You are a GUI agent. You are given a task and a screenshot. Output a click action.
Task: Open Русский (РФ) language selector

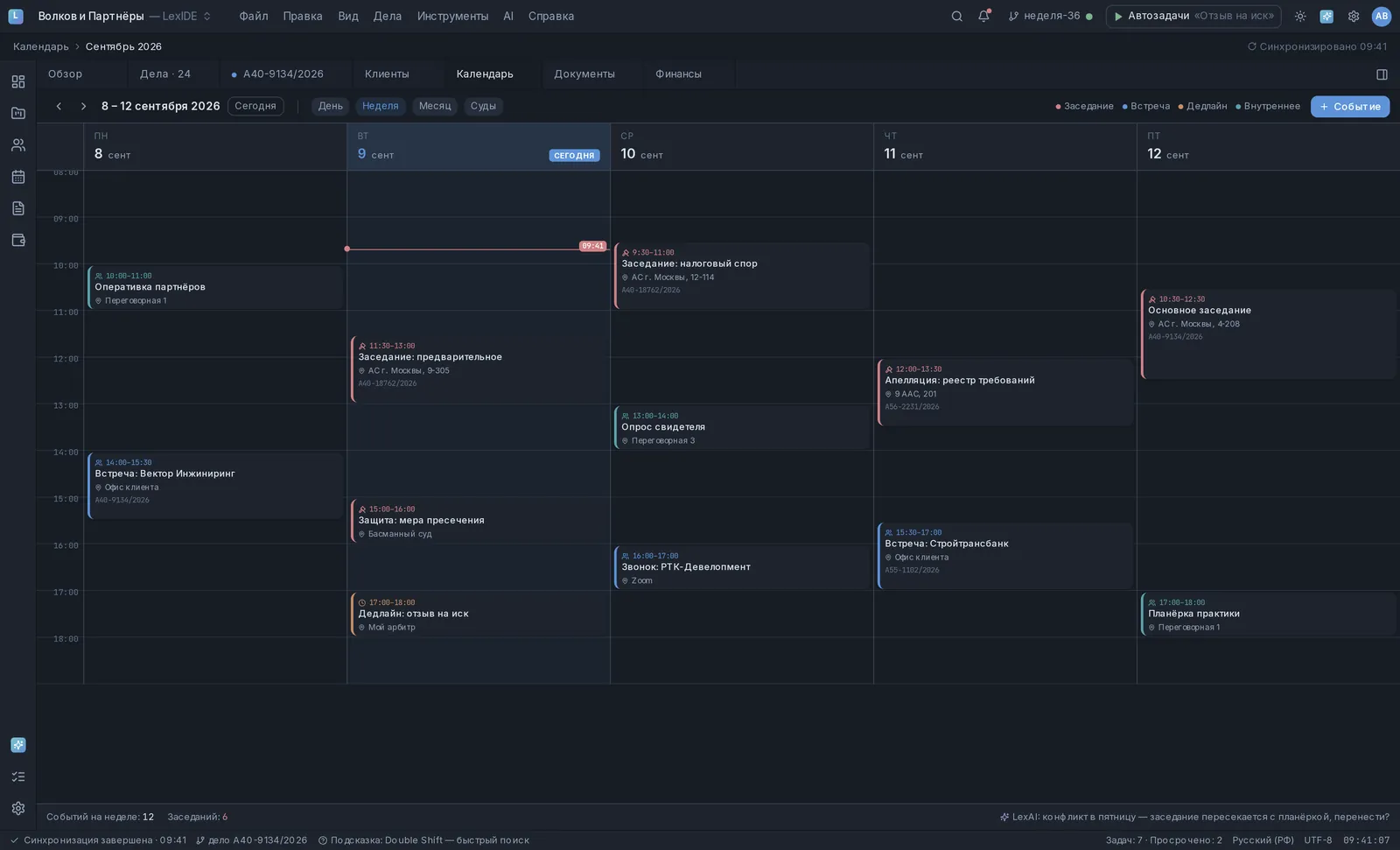1263,840
